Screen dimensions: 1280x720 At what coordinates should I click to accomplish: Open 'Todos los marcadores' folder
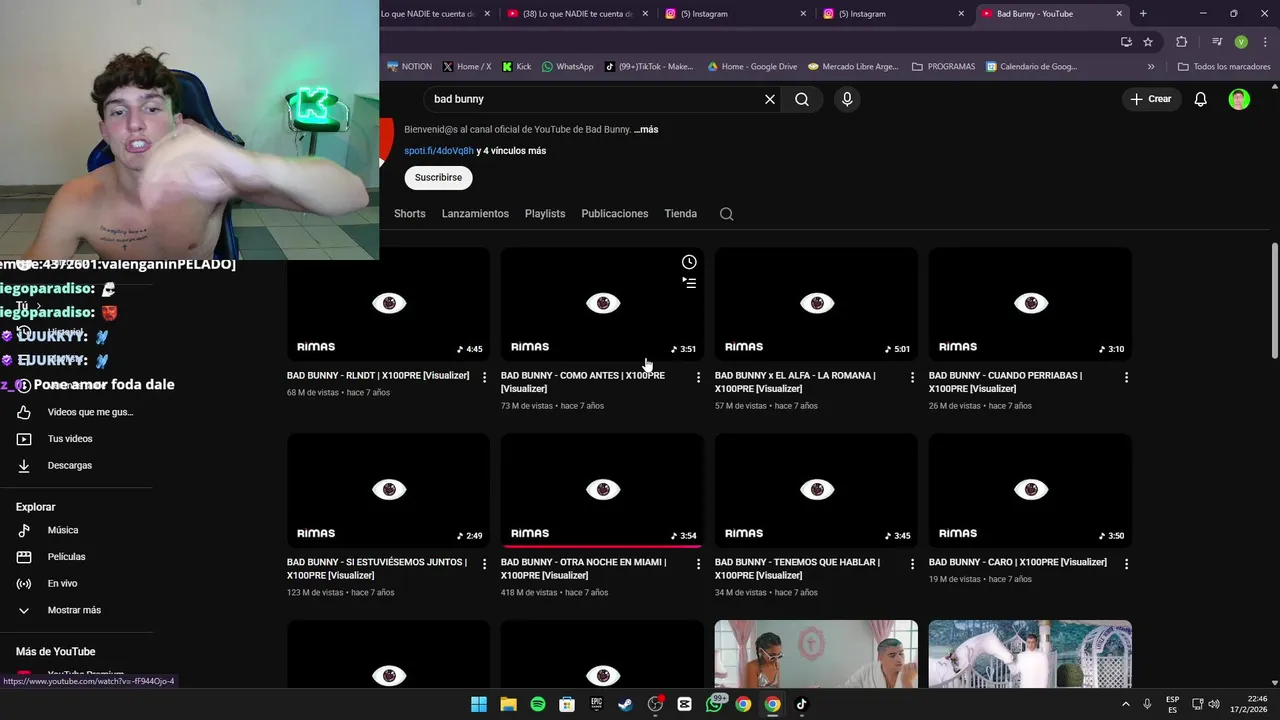click(x=1224, y=67)
